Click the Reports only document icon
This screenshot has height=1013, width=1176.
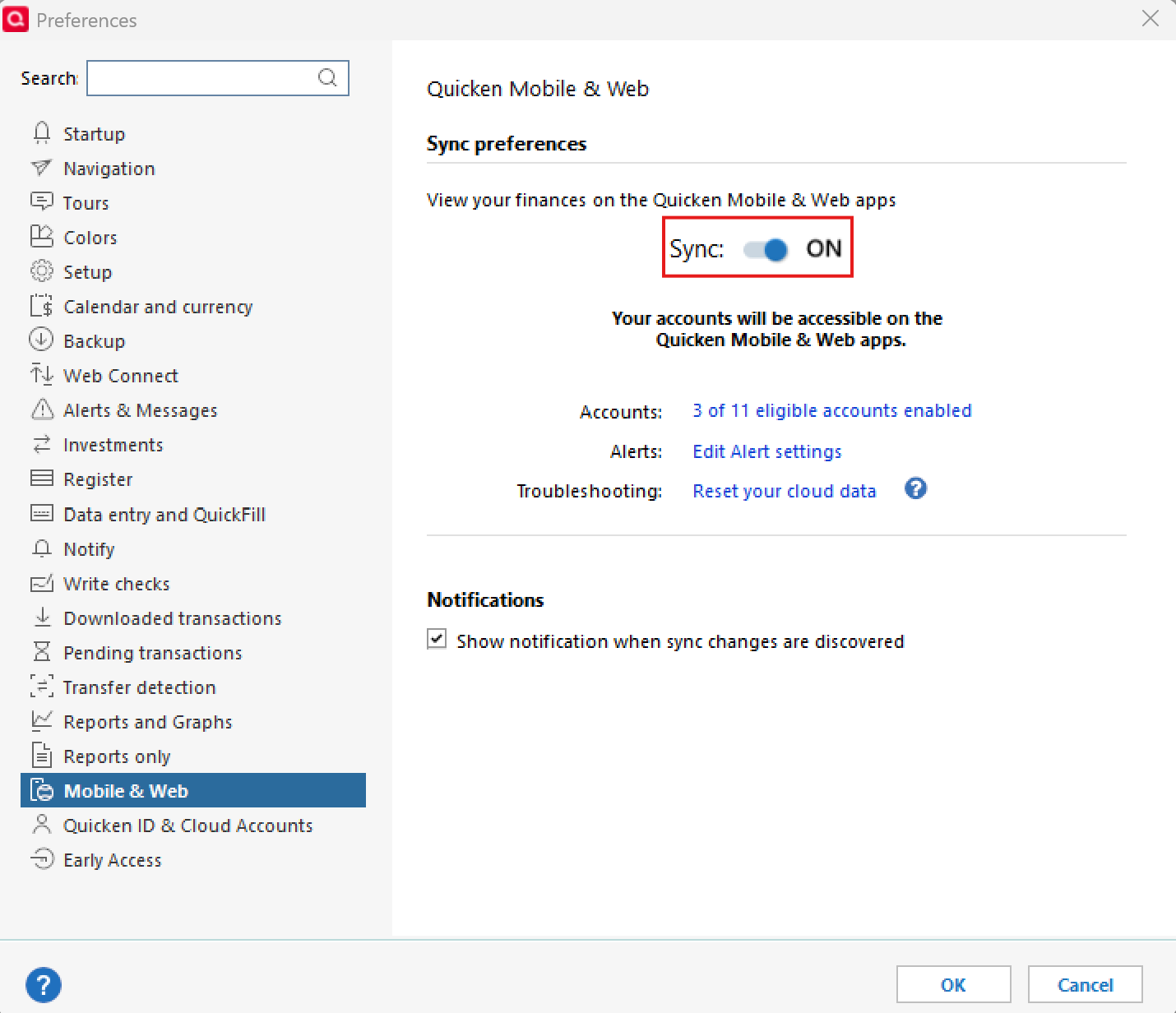pos(41,755)
